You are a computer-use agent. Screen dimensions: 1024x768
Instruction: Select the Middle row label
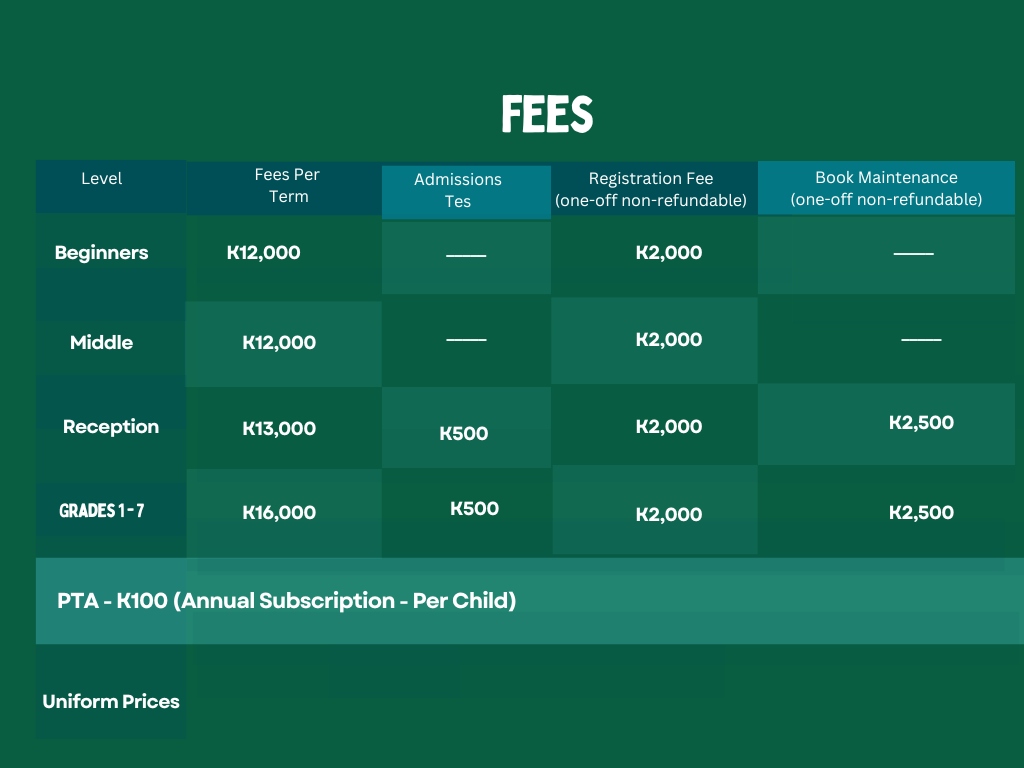click(102, 343)
